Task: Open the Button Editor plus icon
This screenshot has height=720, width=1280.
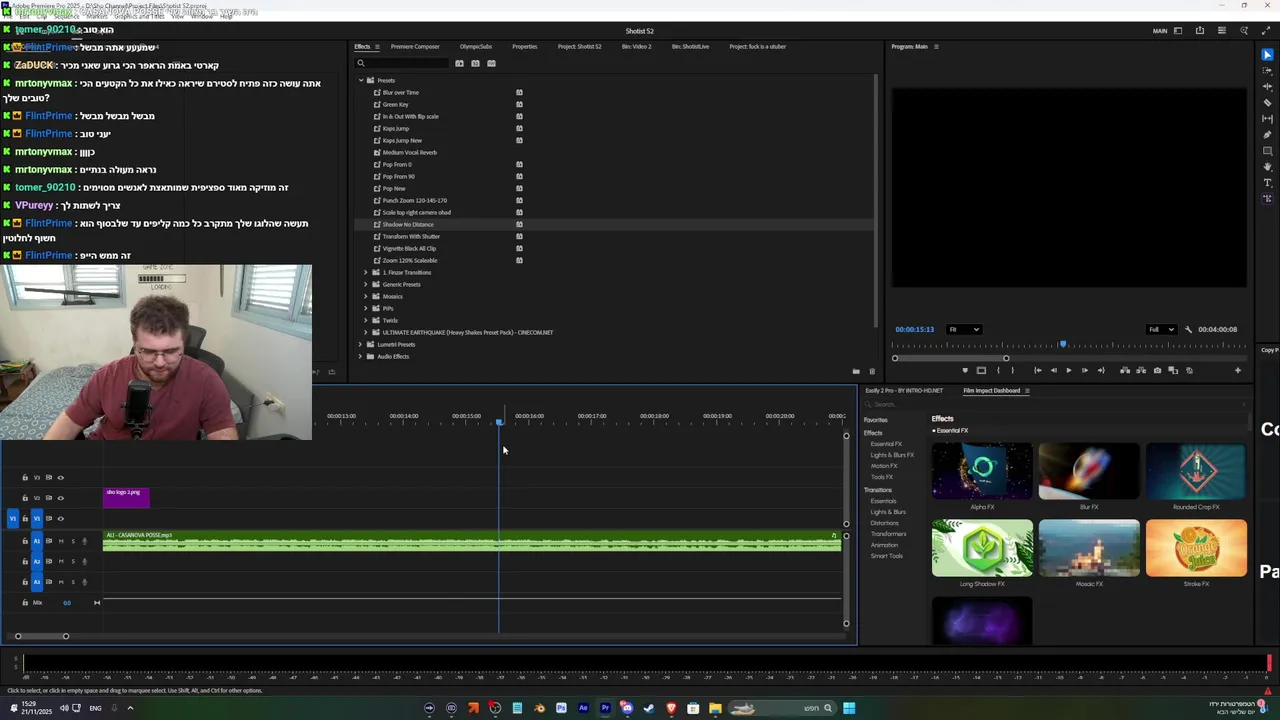Action: click(1238, 370)
